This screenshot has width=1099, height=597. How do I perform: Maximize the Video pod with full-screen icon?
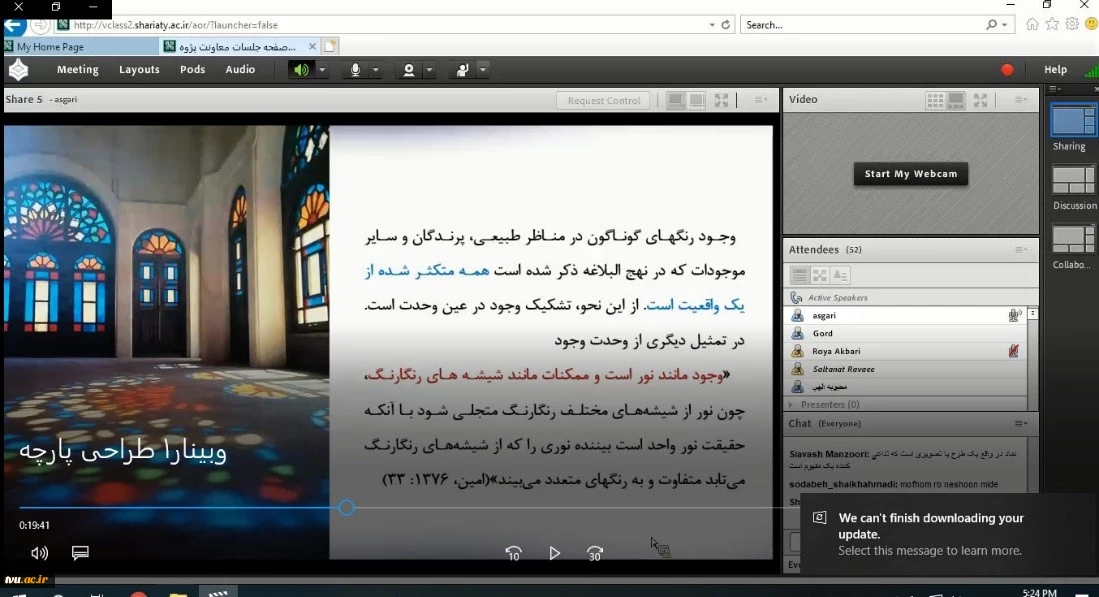point(980,100)
